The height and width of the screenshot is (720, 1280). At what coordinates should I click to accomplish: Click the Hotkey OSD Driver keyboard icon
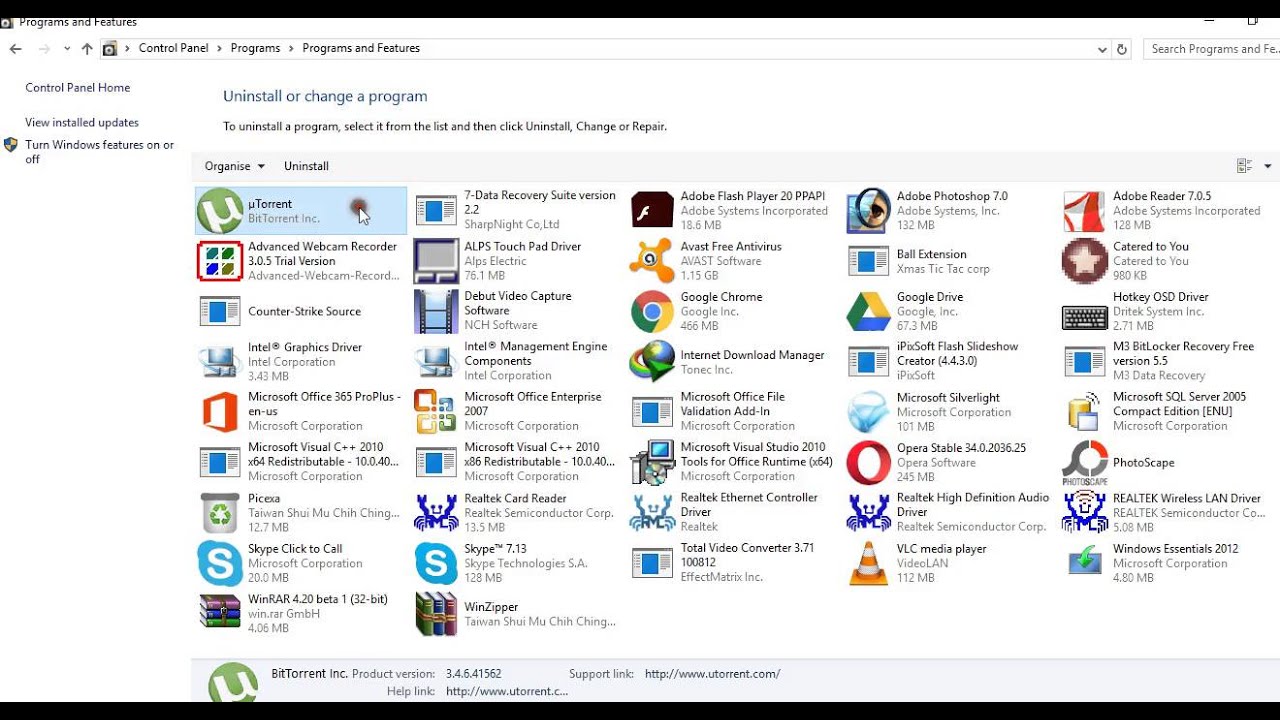(x=1084, y=318)
